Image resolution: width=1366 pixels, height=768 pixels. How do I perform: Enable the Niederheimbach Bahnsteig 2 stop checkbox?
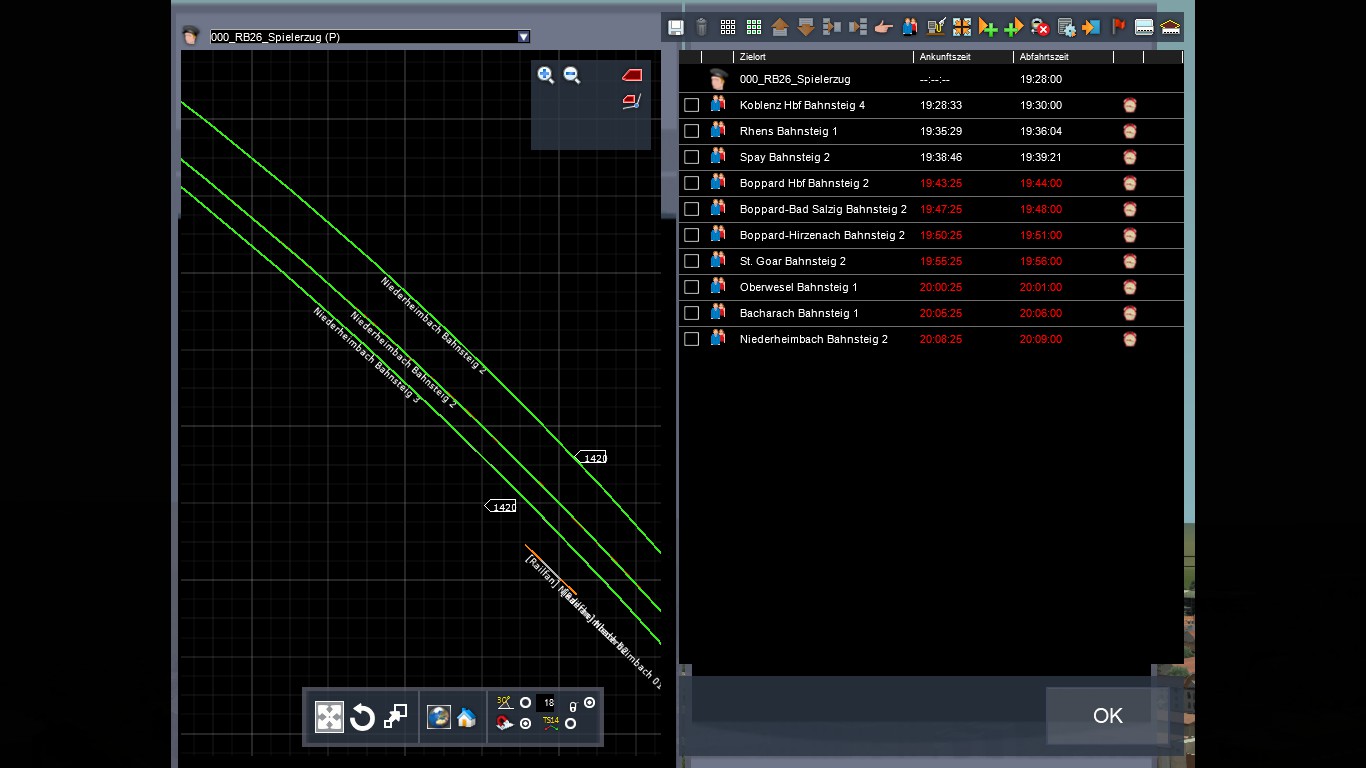pos(691,339)
